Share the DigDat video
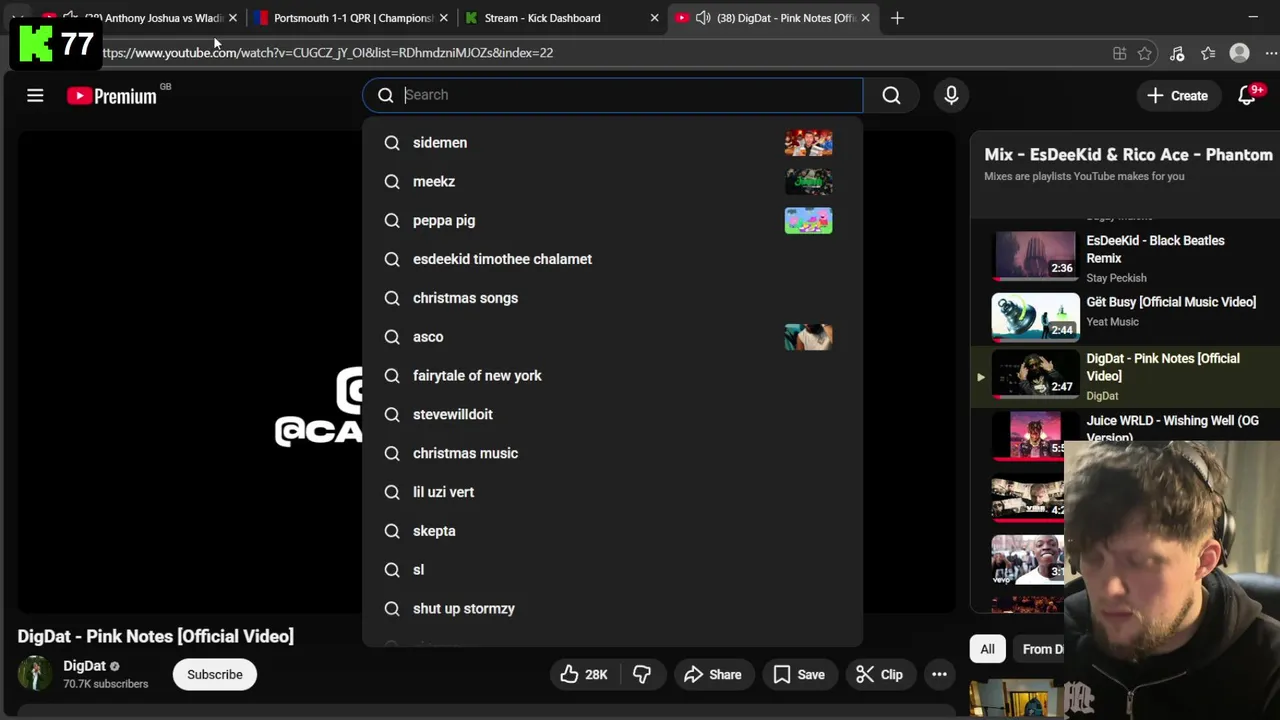This screenshot has width=1280, height=720. coord(713,675)
